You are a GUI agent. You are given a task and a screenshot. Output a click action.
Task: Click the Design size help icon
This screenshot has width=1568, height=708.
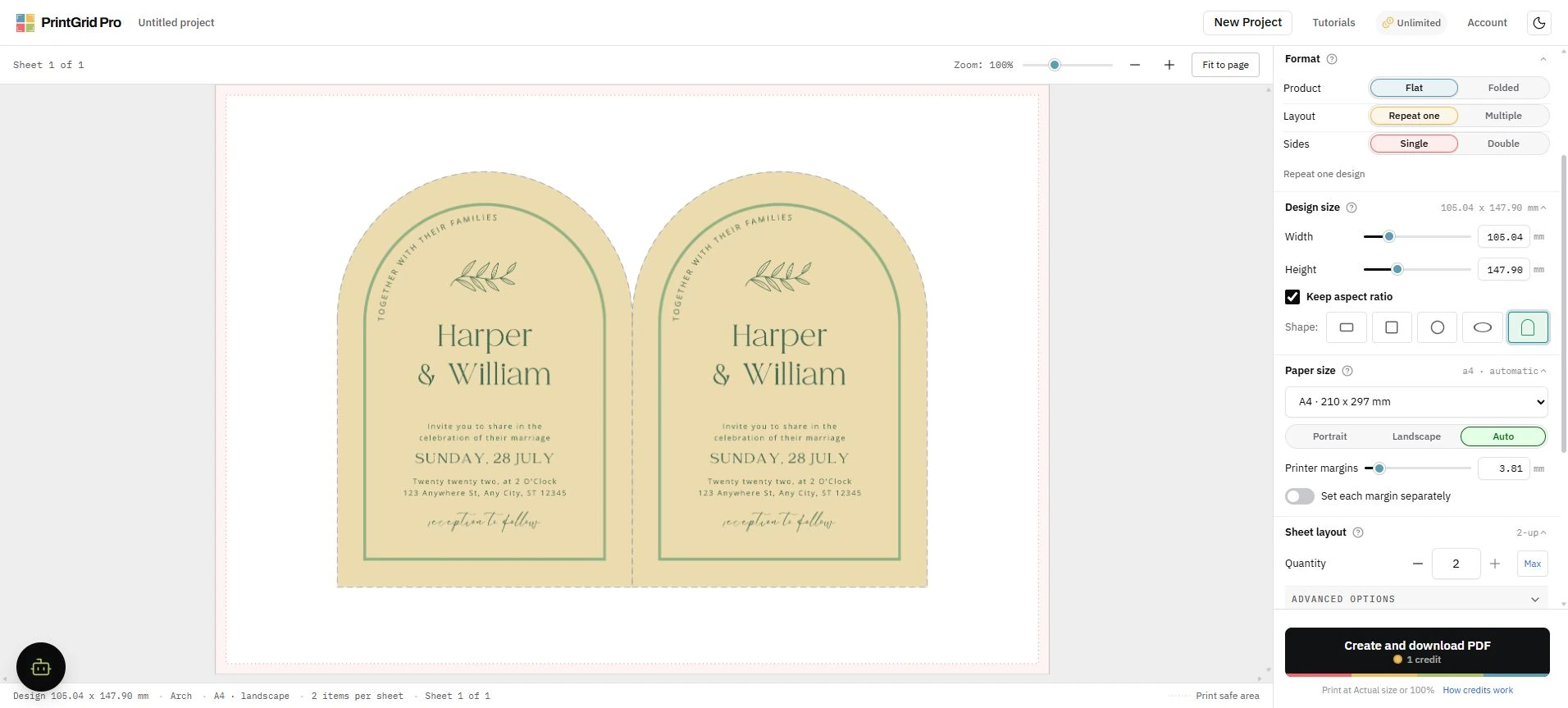(1351, 208)
